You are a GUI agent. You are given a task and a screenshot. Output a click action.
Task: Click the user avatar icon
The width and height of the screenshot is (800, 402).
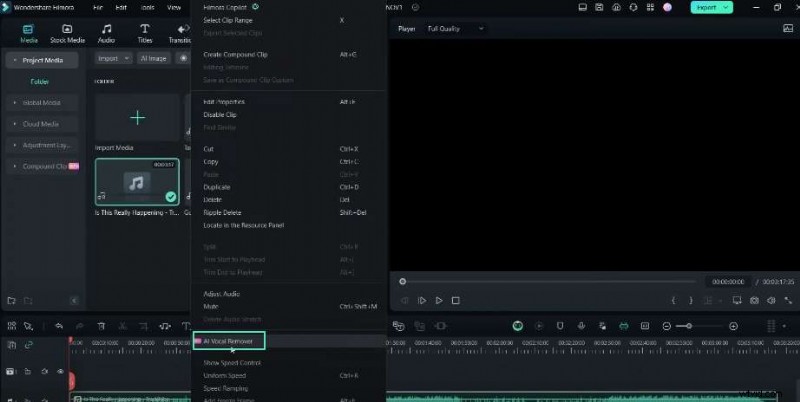pos(667,8)
